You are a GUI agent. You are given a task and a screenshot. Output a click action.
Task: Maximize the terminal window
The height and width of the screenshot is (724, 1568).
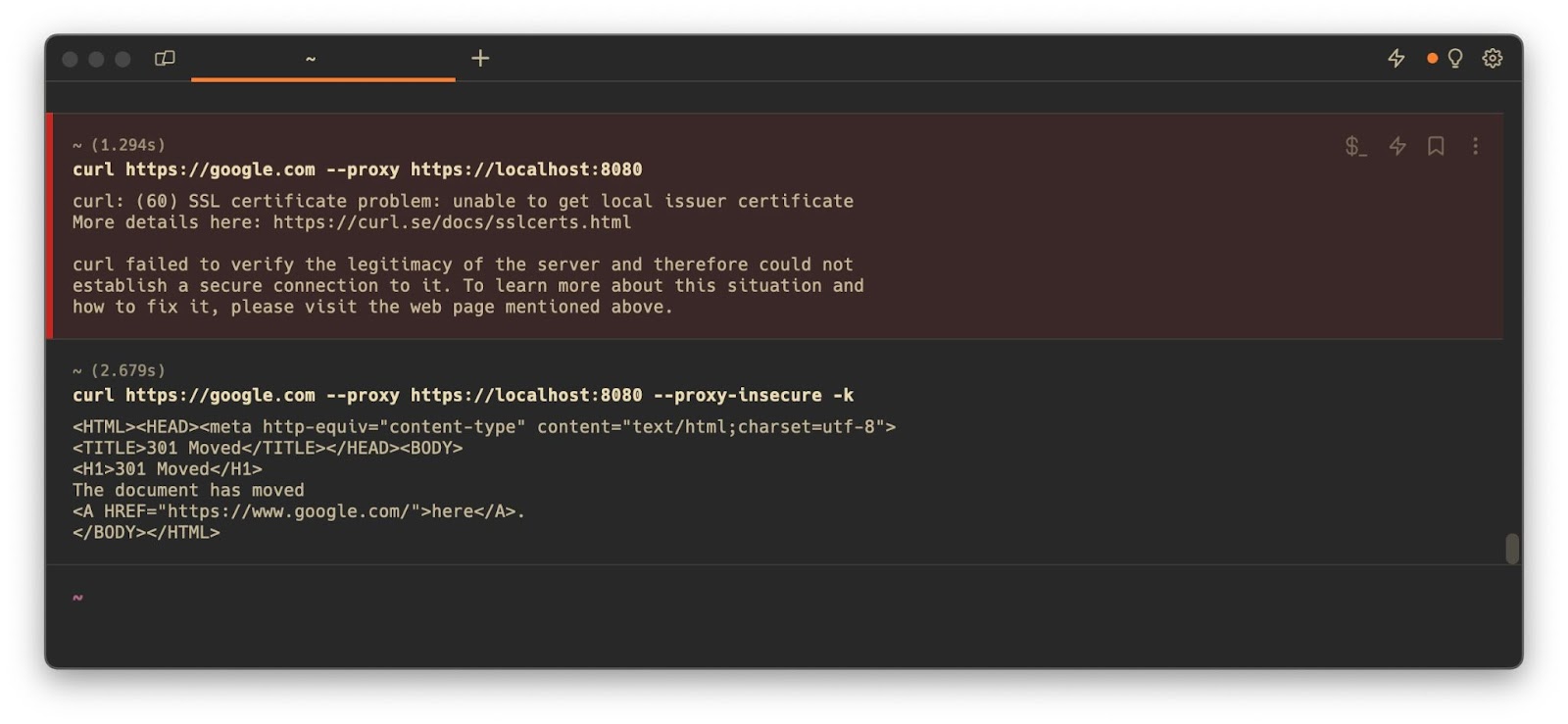pos(122,59)
